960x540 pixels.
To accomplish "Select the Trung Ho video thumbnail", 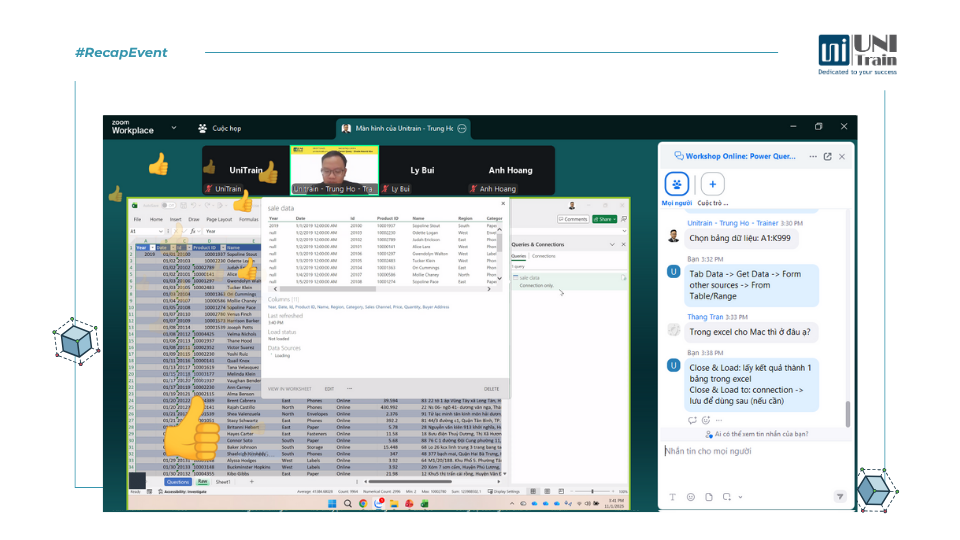I will pyautogui.click(x=334, y=170).
